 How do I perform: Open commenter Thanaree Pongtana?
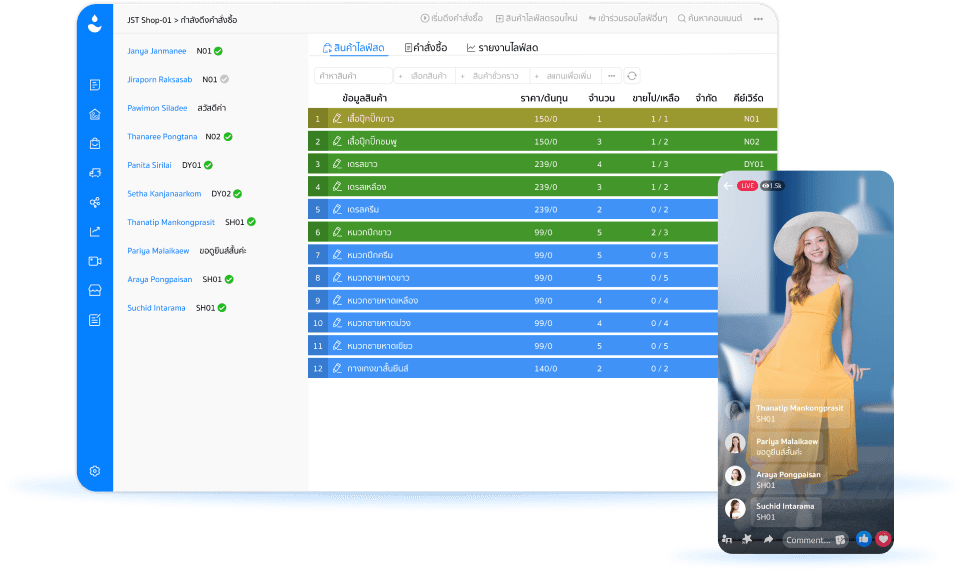point(162,137)
